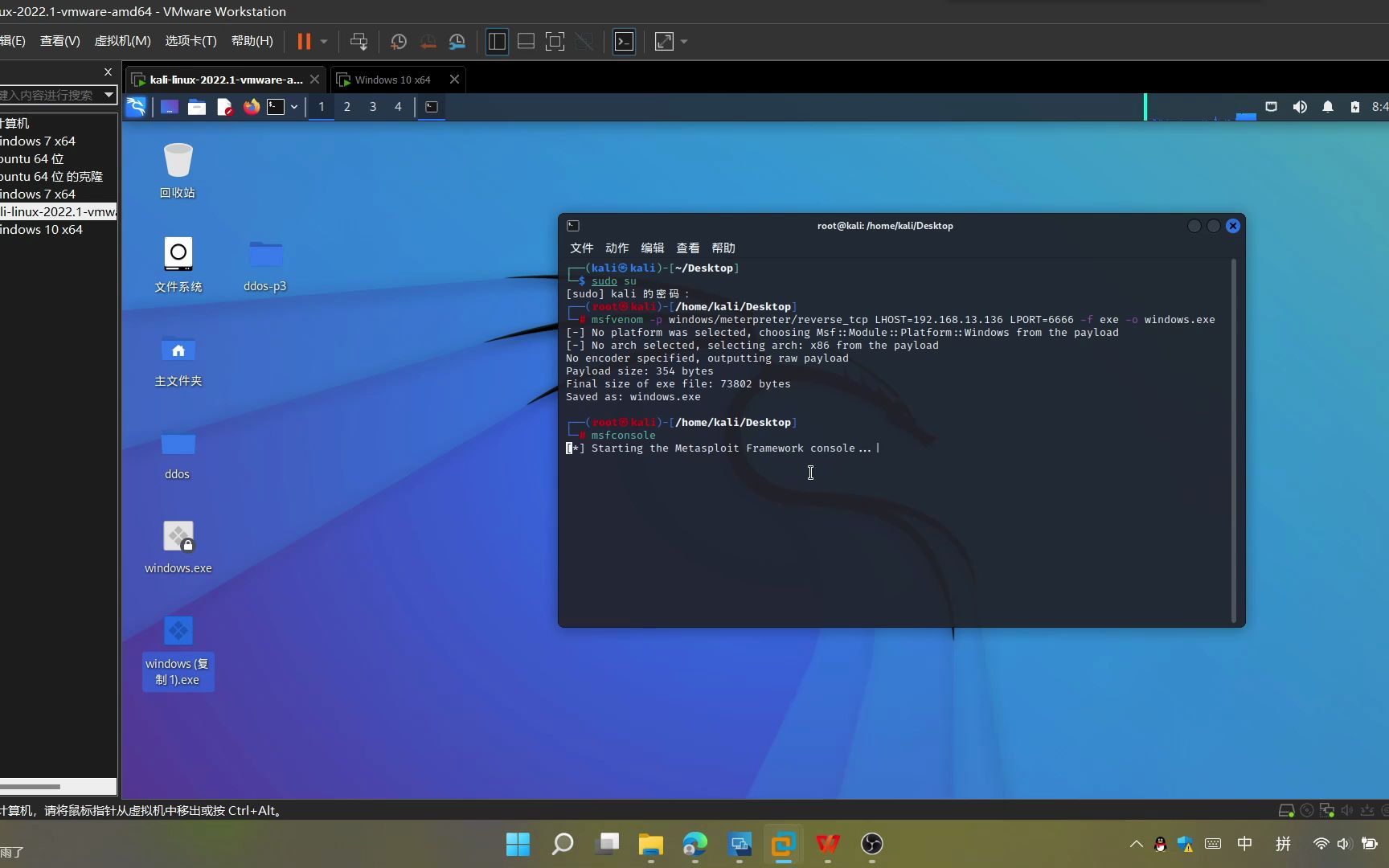Expand the stretch guest dropdown arrow
Image resolution: width=1389 pixels, height=868 pixels.
pos(684,42)
